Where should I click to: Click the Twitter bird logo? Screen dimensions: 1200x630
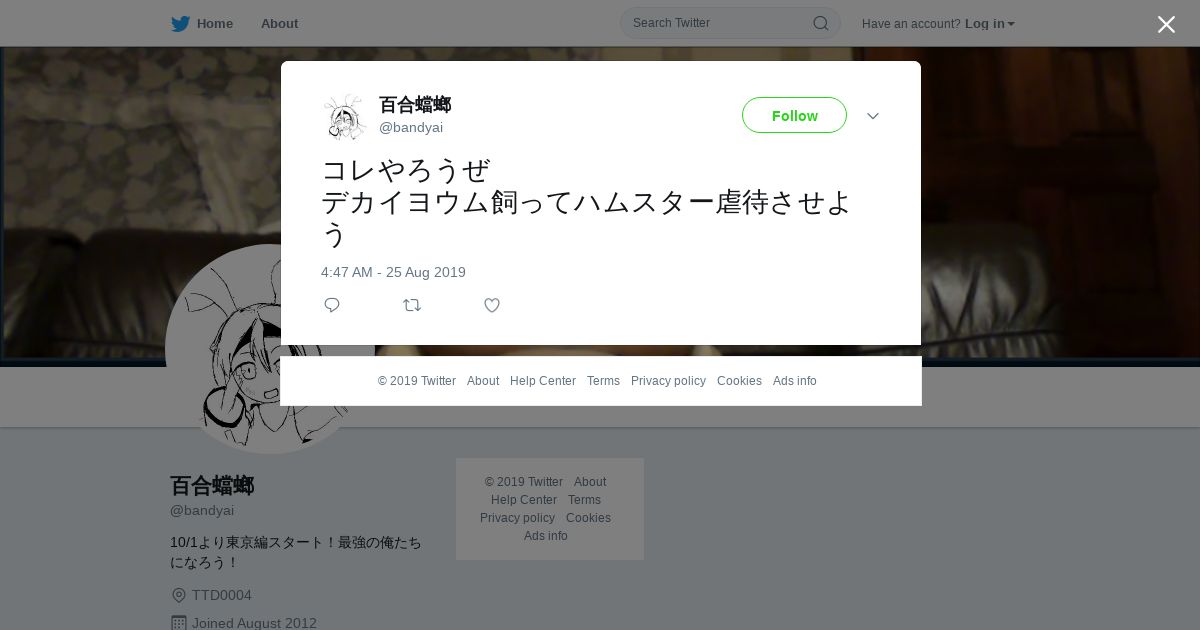180,23
